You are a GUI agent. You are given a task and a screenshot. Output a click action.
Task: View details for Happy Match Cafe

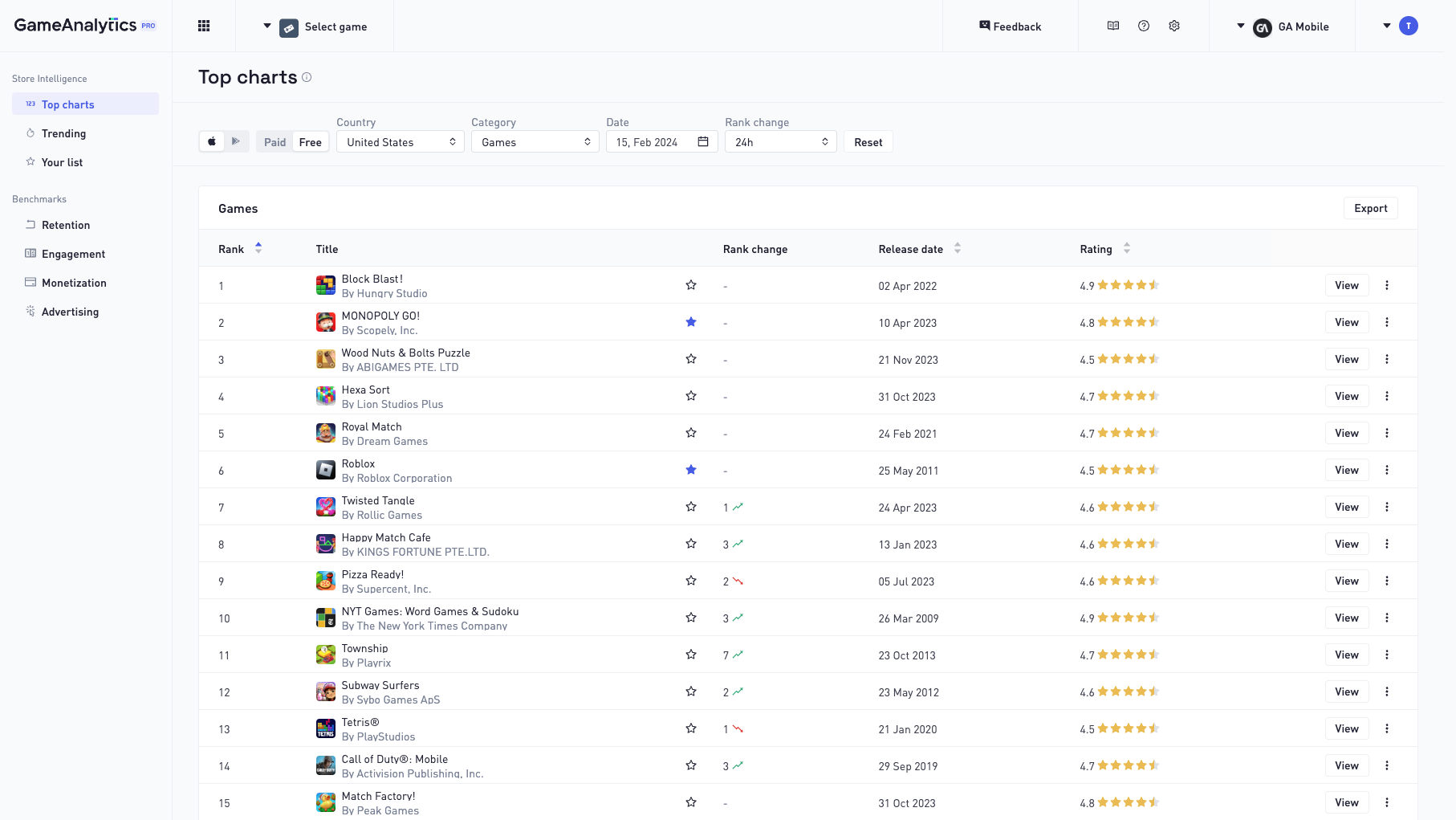(x=1347, y=544)
